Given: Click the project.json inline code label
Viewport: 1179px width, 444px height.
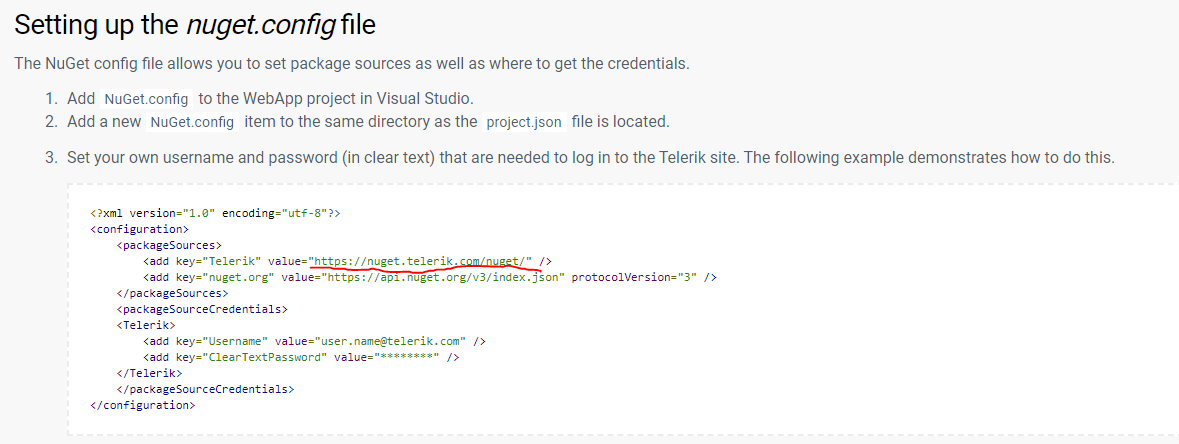Looking at the screenshot, I should (522, 122).
